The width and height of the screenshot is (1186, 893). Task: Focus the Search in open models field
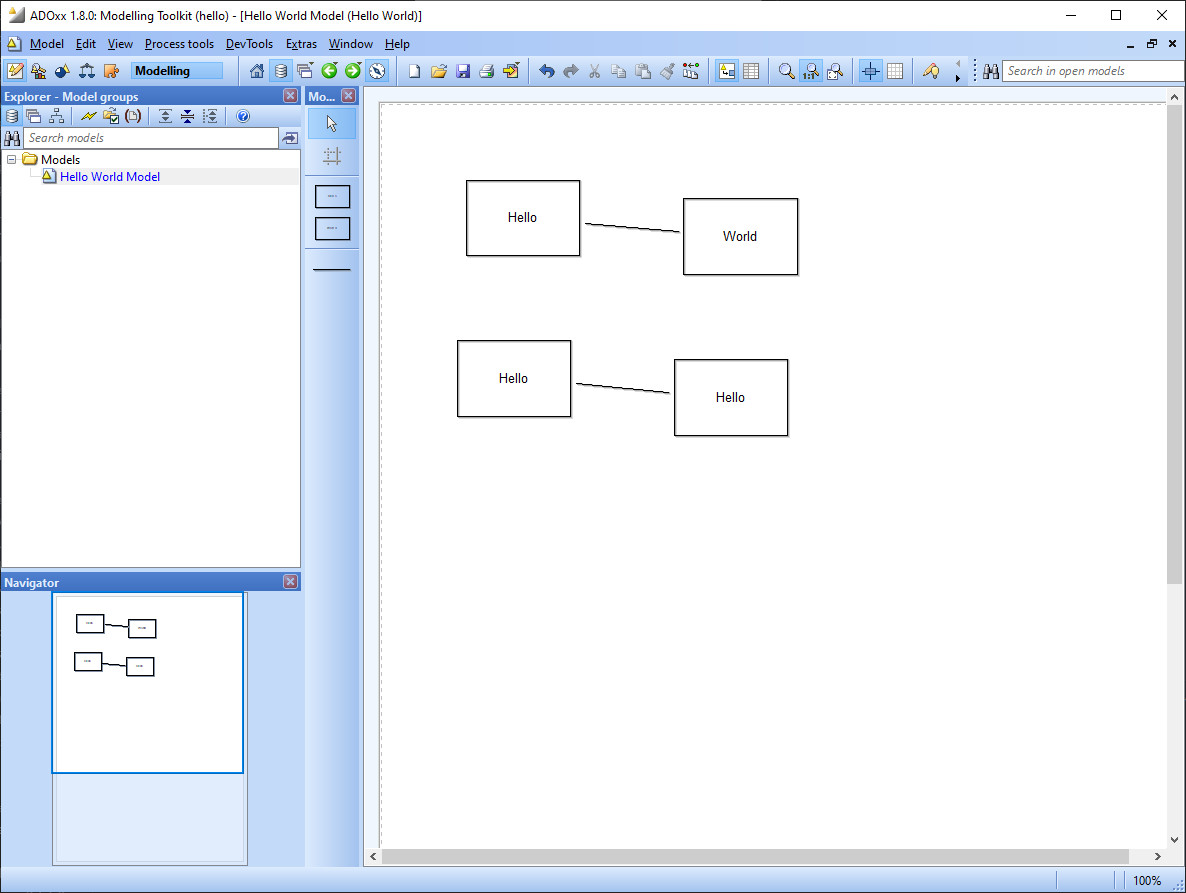pyautogui.click(x=1092, y=71)
